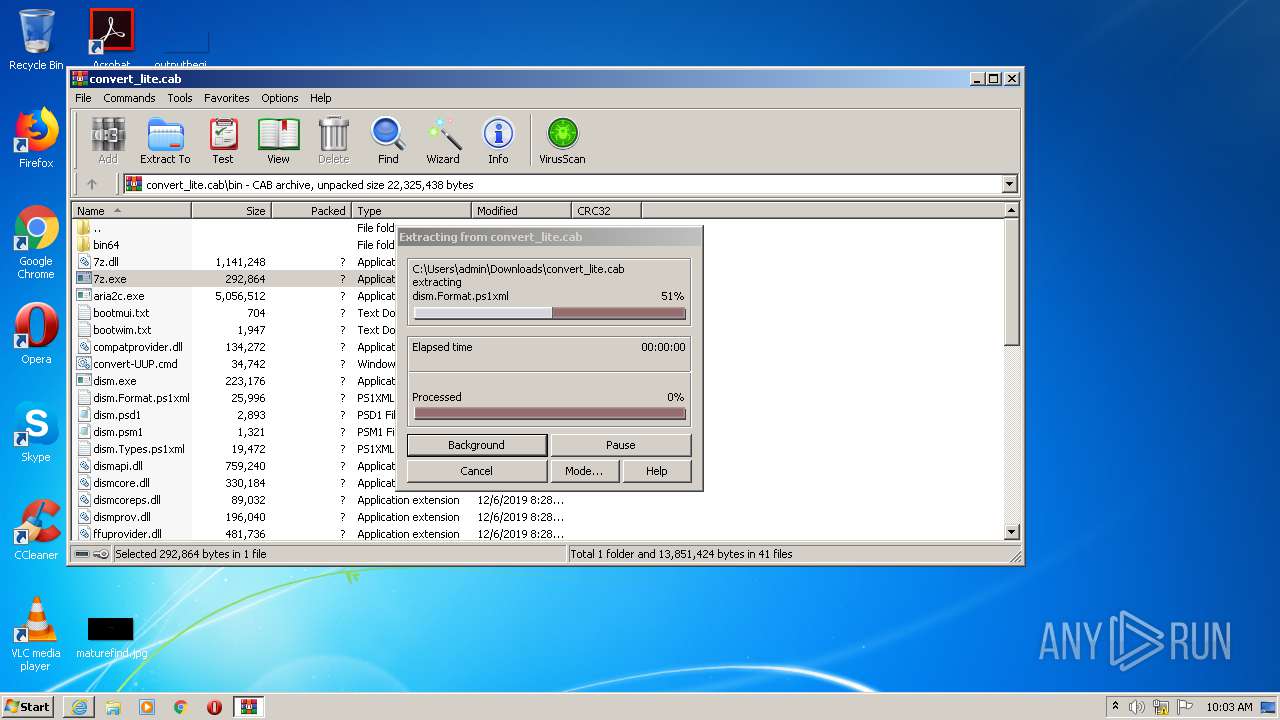
Task: Start VirusScan on the archive
Action: [562, 141]
